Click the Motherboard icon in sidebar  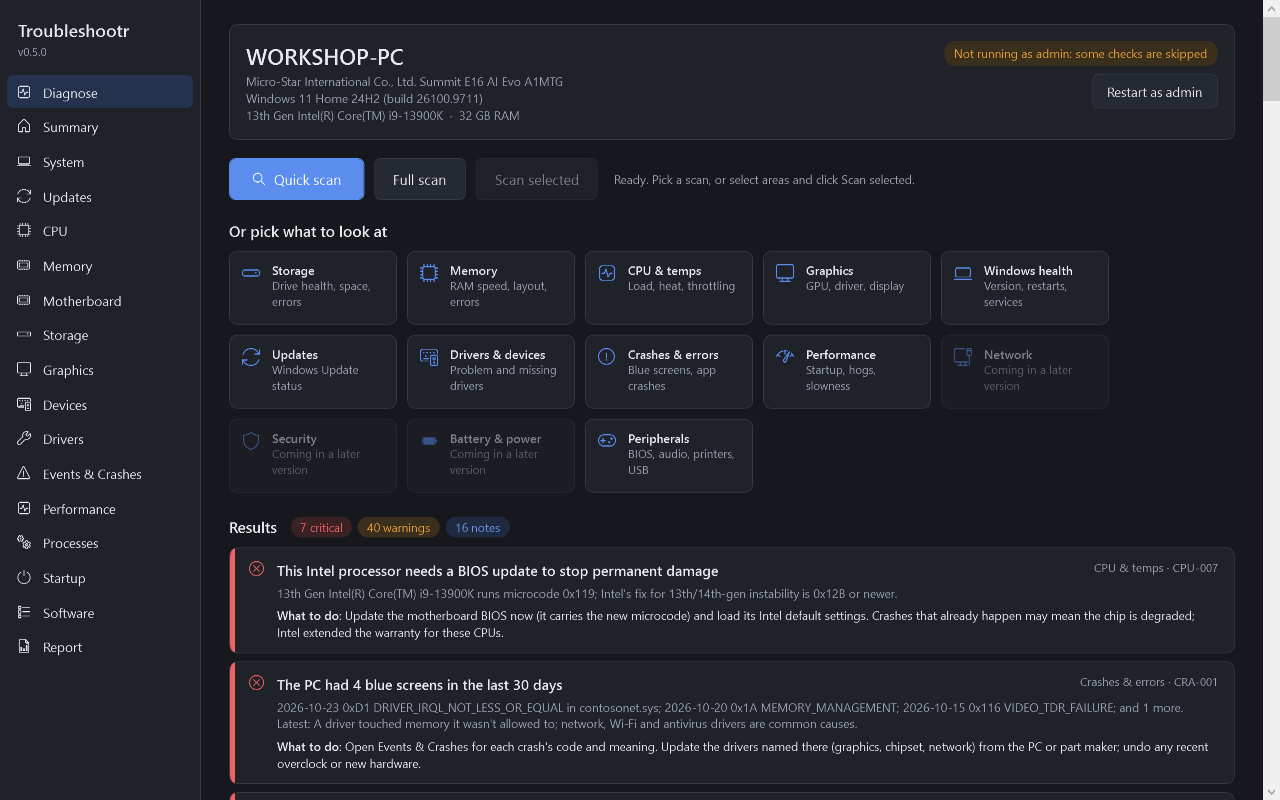tap(24, 300)
